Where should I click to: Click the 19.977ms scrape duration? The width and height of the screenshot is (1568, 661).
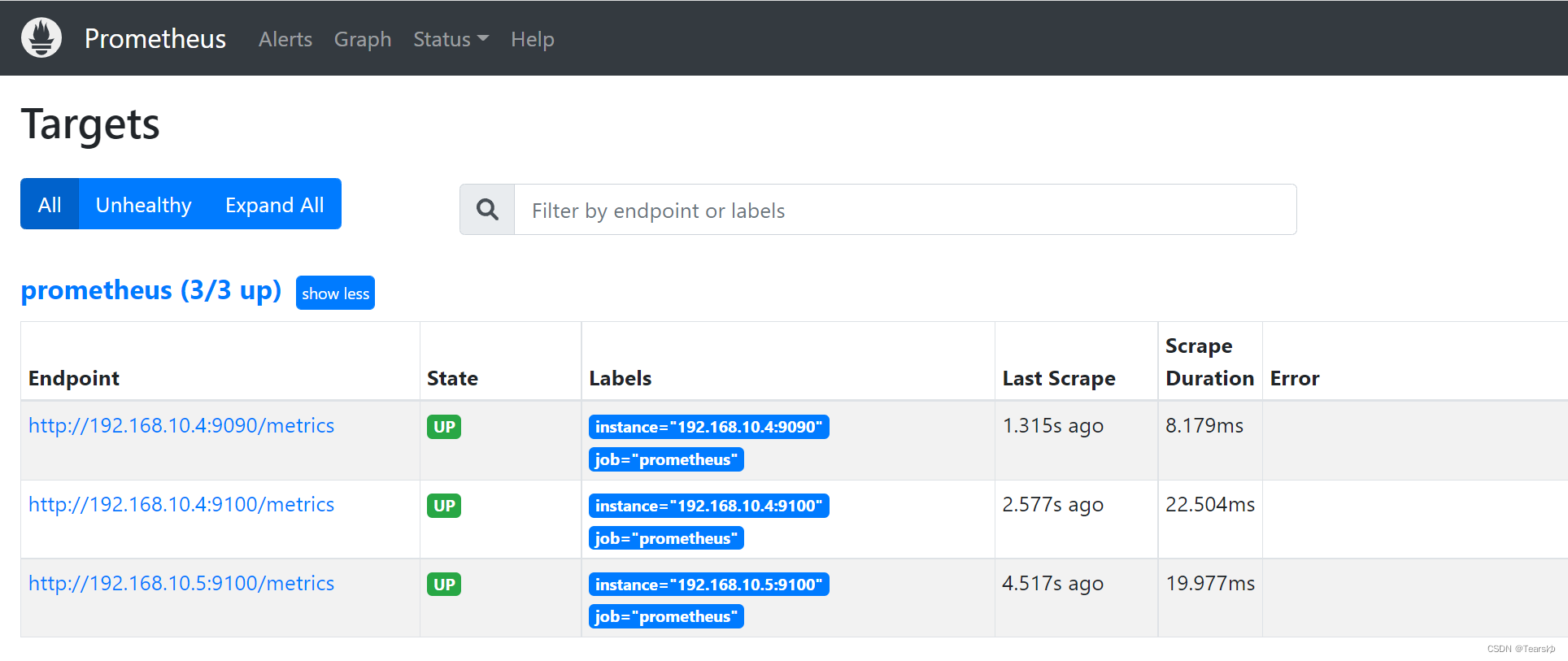pyautogui.click(x=1210, y=583)
